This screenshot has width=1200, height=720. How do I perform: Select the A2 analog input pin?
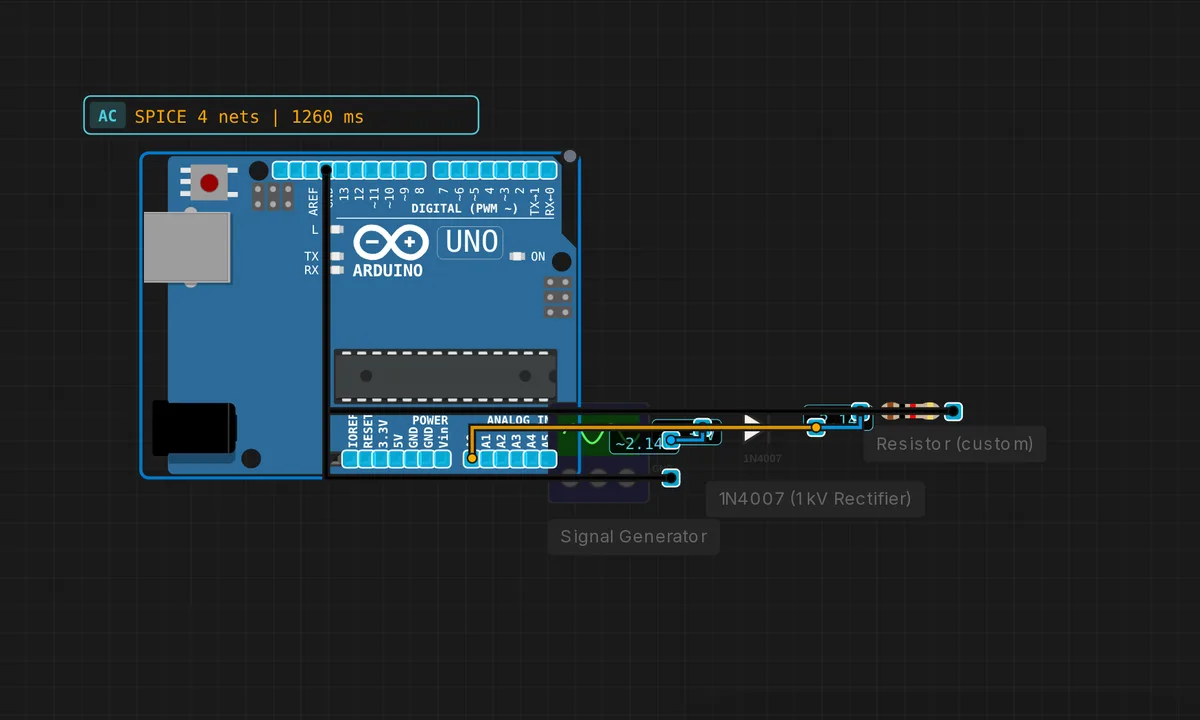click(502, 459)
